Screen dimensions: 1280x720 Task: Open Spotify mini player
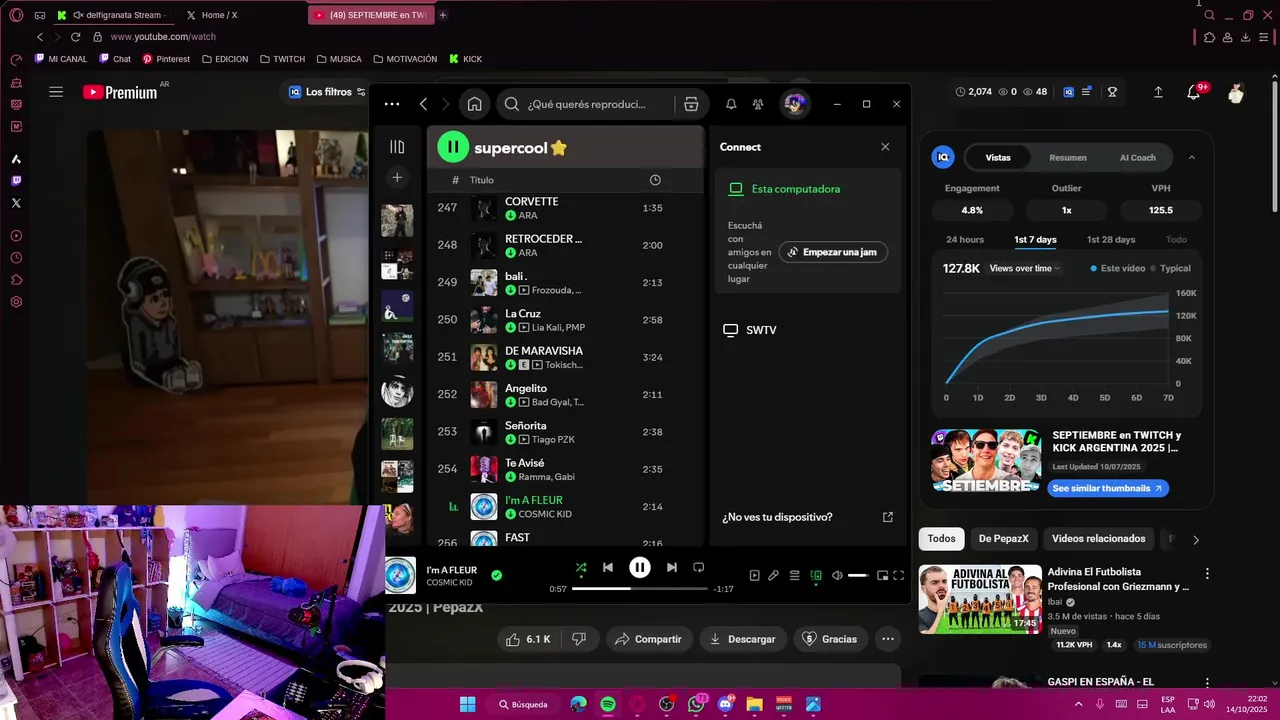pos(882,575)
